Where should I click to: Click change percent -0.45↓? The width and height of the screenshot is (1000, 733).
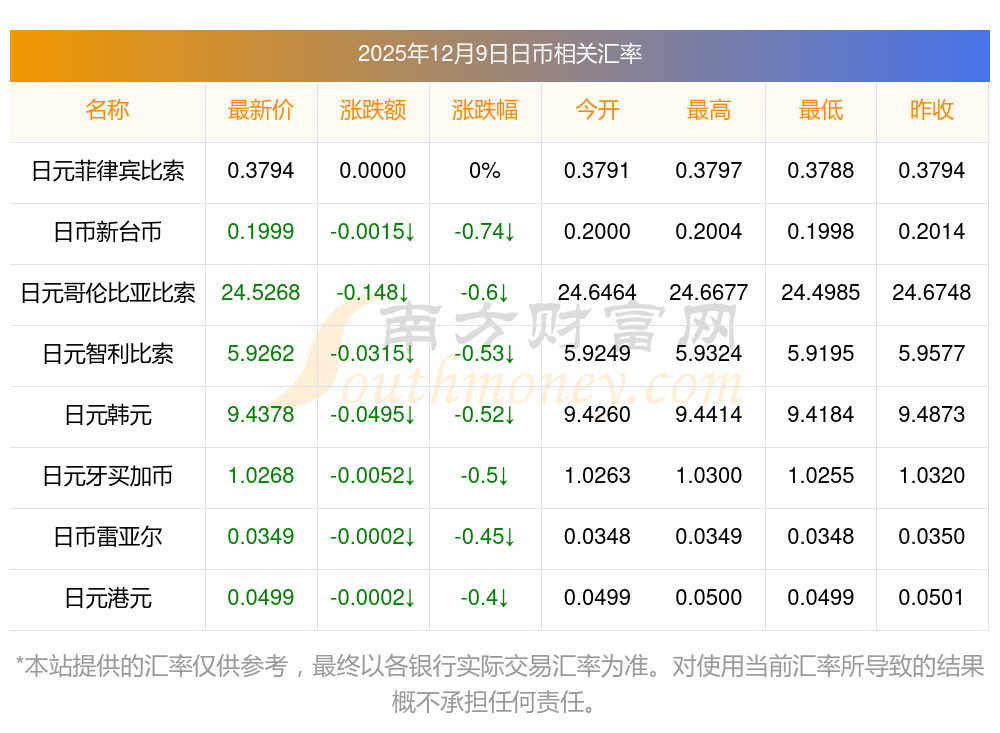click(485, 537)
